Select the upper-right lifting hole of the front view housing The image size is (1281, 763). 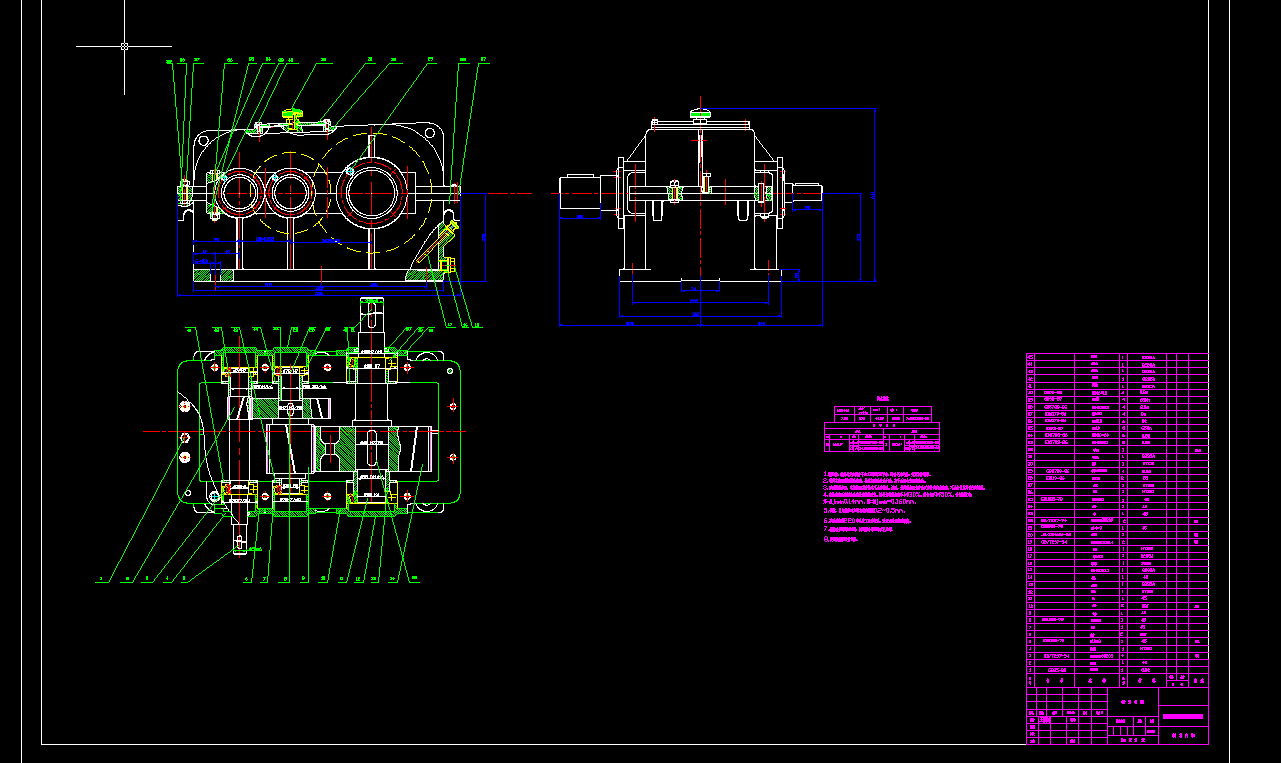pyautogui.click(x=431, y=134)
